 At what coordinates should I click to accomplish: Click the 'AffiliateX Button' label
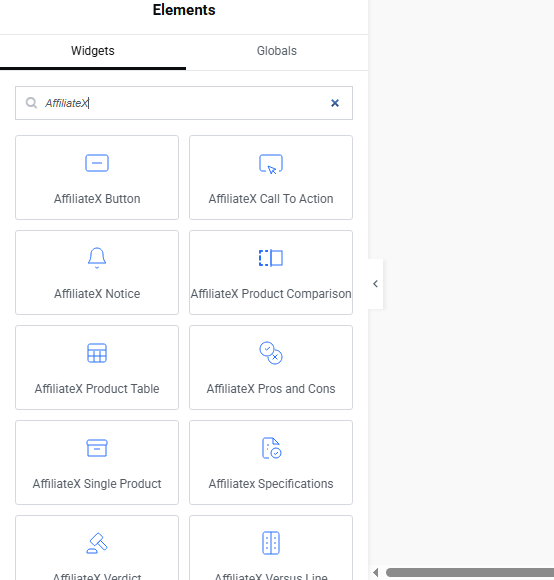97,199
